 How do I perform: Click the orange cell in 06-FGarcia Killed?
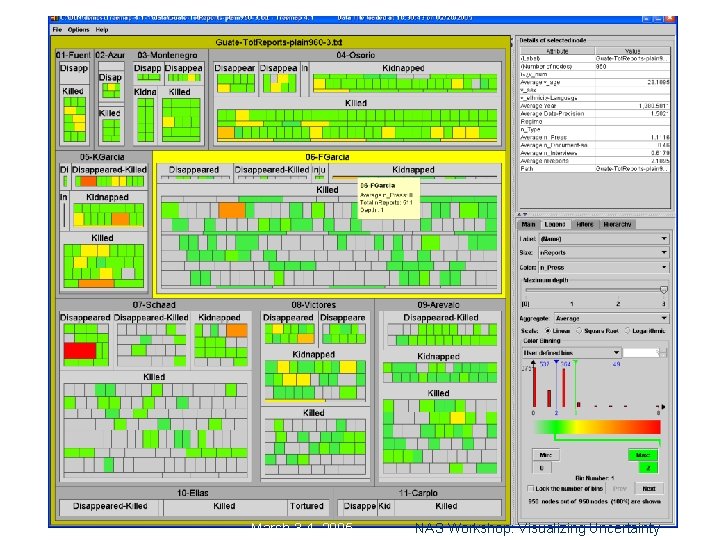(x=232, y=210)
